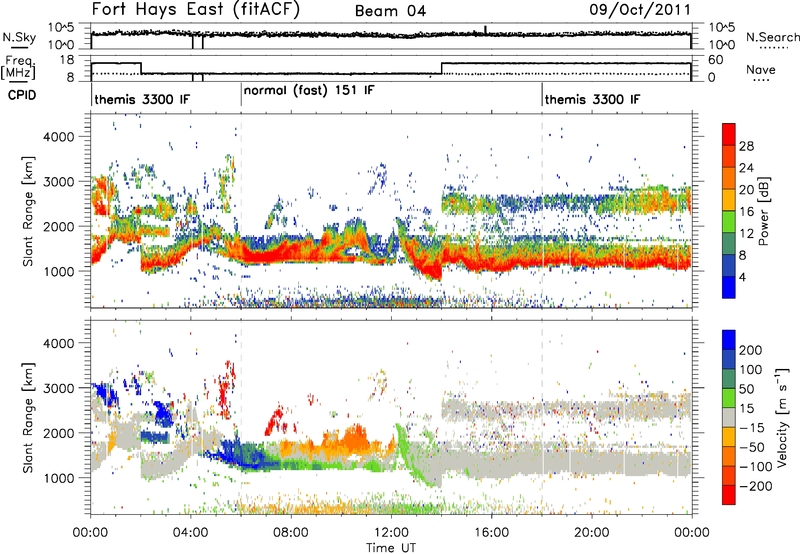
Task: Select '20' on the Power colorbar
Action: [746, 190]
